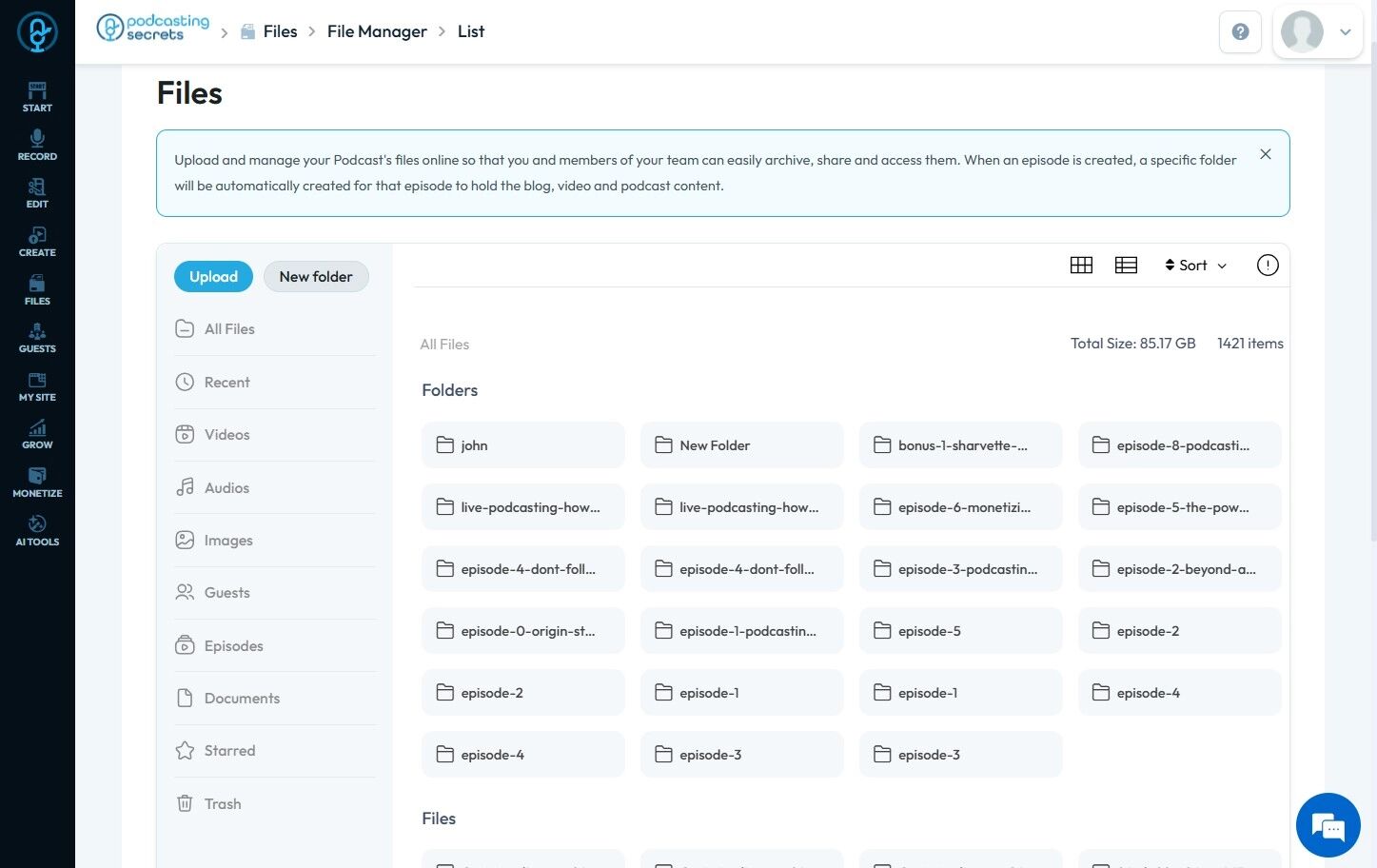Navigate to MY SITE in the dark sidebar

click(37, 386)
